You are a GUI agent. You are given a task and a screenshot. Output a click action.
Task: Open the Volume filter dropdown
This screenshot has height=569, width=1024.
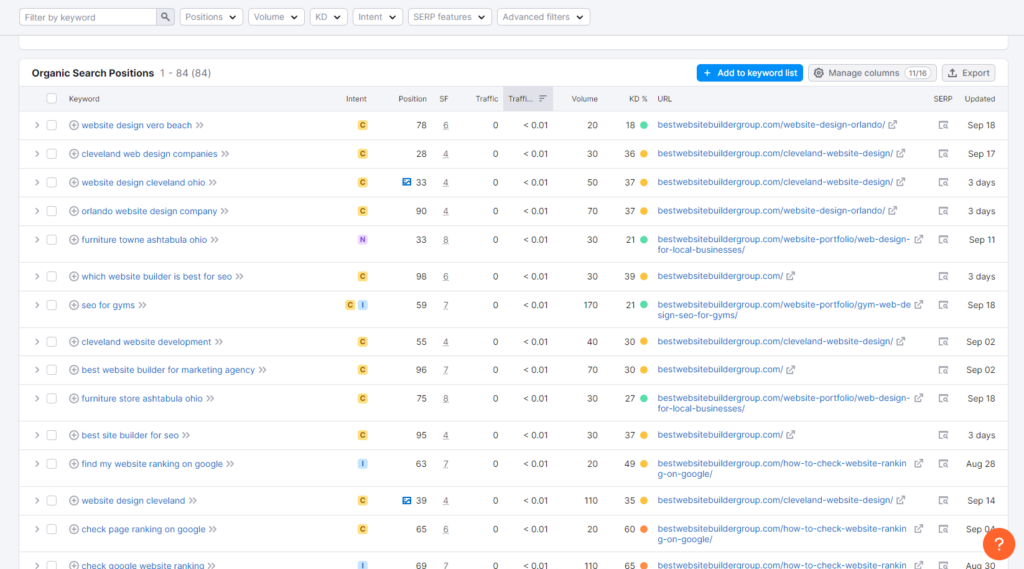276,17
